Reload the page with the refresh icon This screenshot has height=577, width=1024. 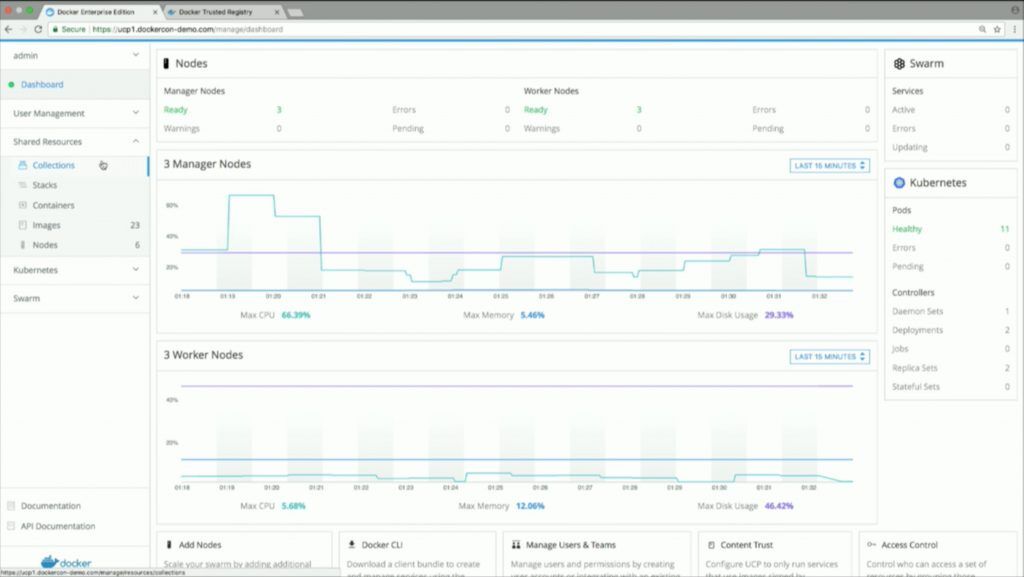click(x=38, y=29)
